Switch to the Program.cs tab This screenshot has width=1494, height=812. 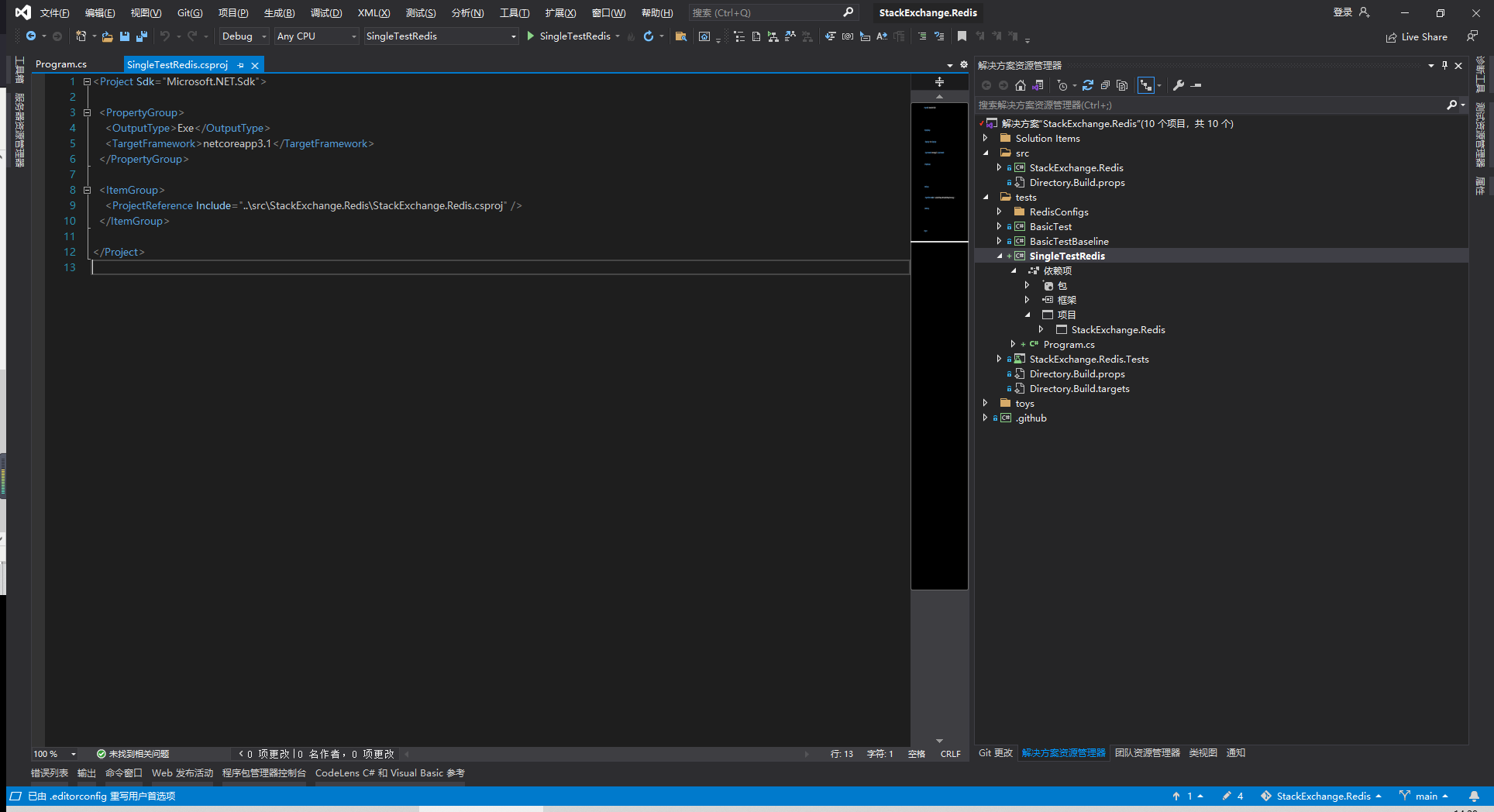click(x=60, y=64)
